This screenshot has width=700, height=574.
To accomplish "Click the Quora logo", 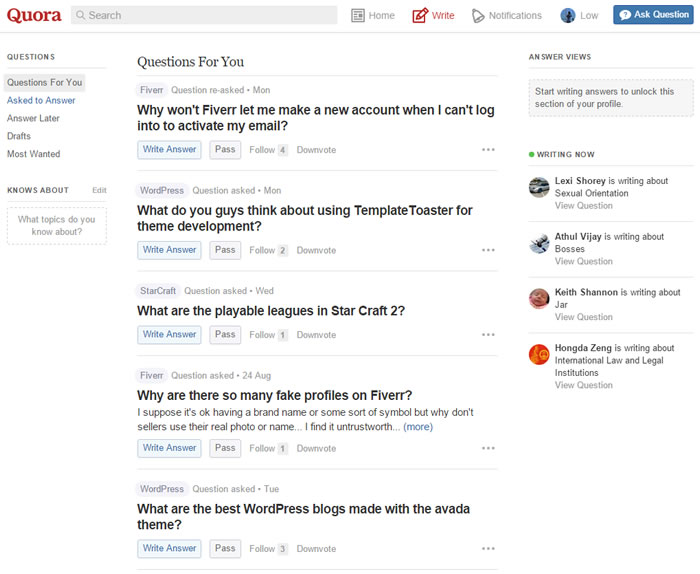I will click(34, 15).
